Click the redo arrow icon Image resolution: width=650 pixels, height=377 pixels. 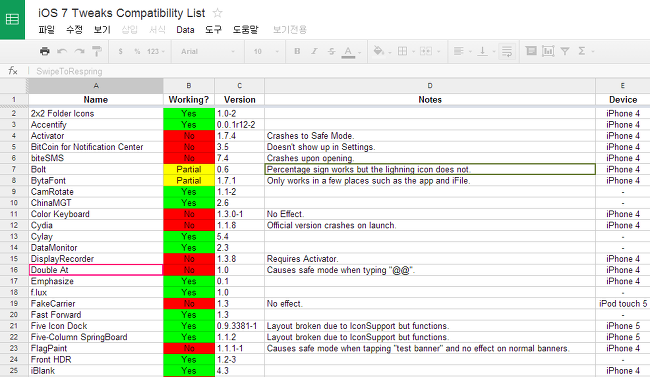(x=79, y=51)
